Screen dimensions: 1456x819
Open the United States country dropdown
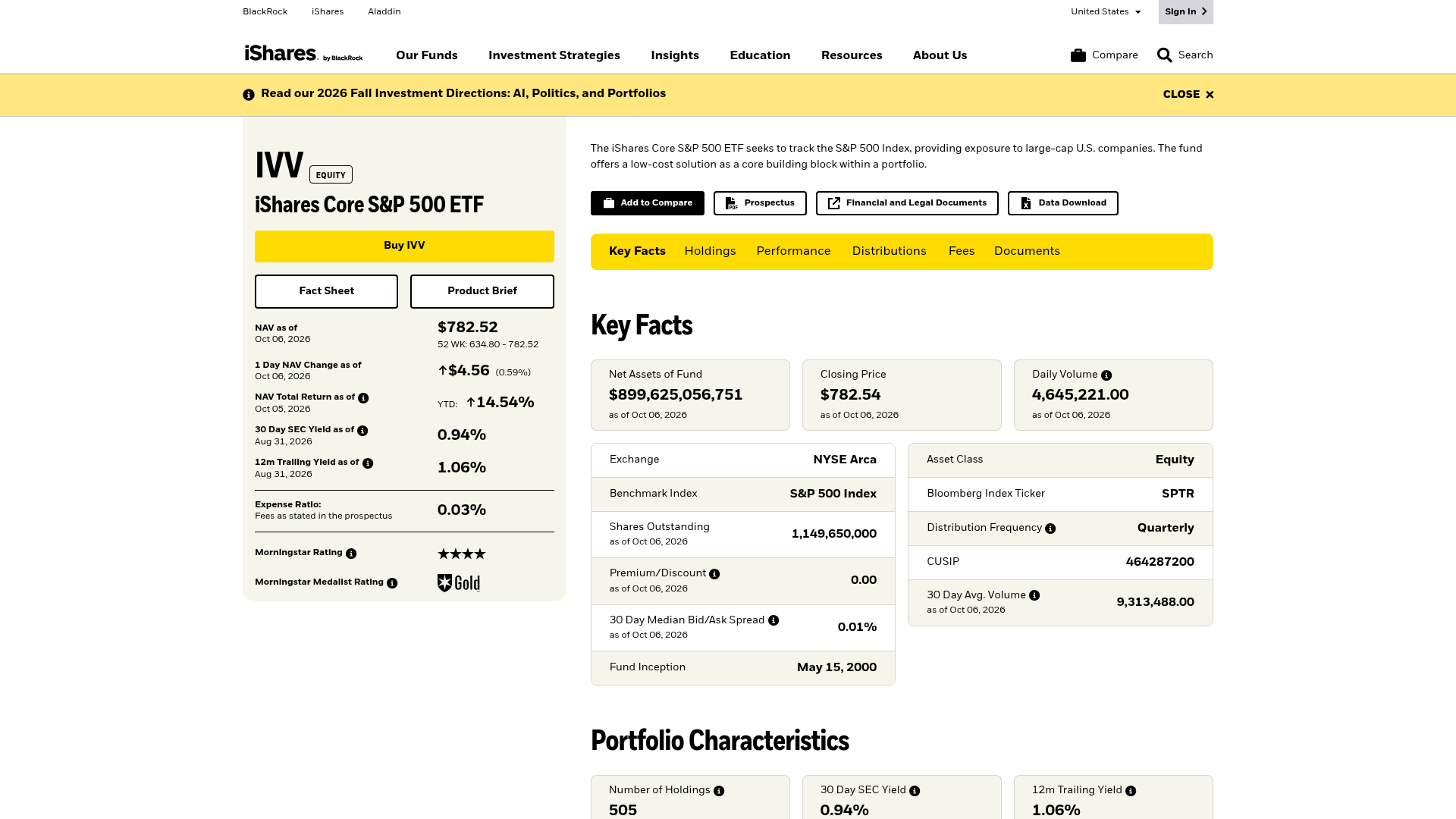tap(1106, 11)
